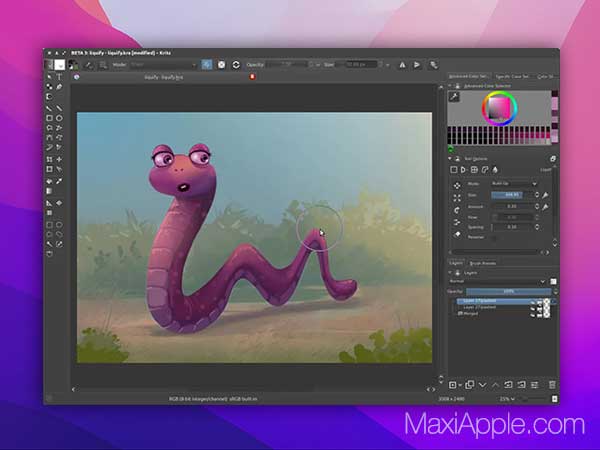
Task: Add a new paint layer
Action: [453, 385]
